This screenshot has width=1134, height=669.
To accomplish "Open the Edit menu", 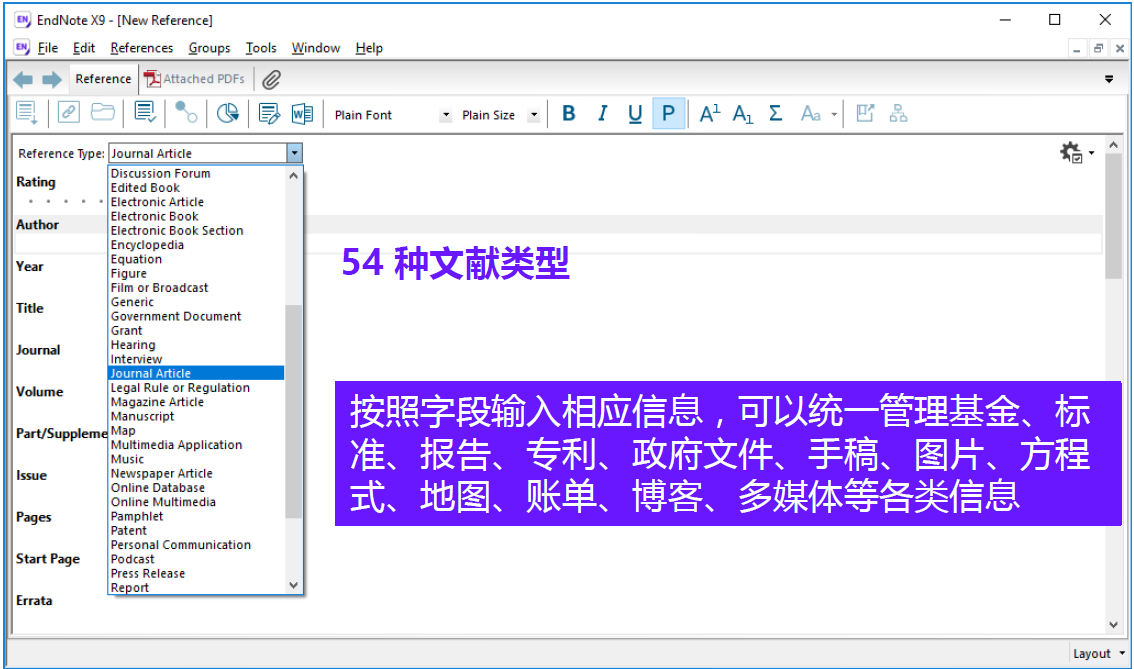I will [x=84, y=48].
